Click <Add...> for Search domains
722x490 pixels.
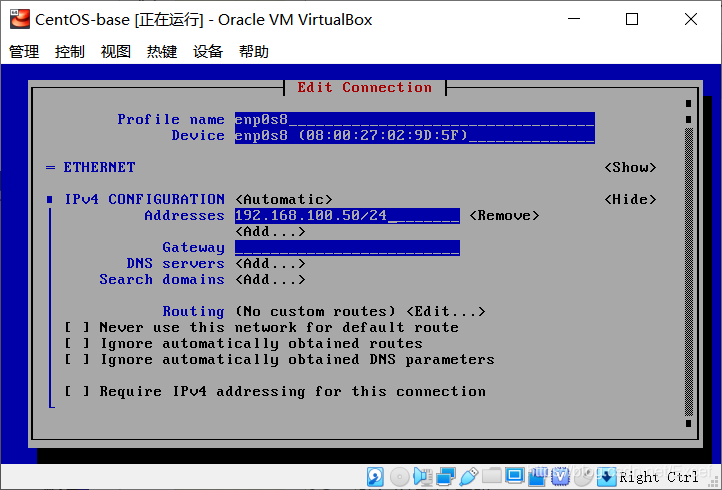270,280
